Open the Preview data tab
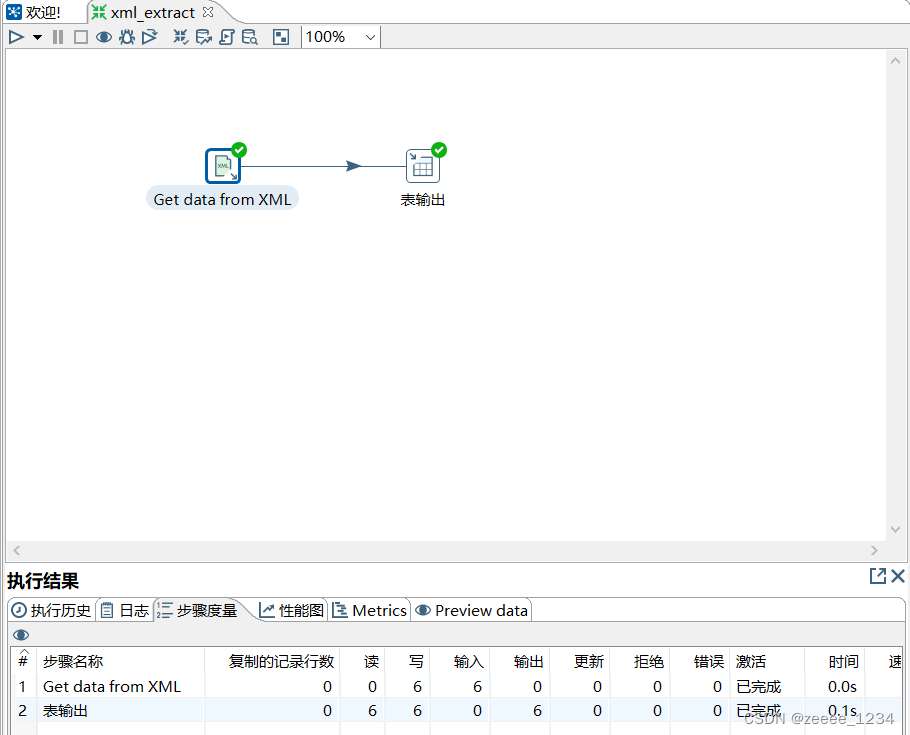The height and width of the screenshot is (735, 910). coord(471,610)
